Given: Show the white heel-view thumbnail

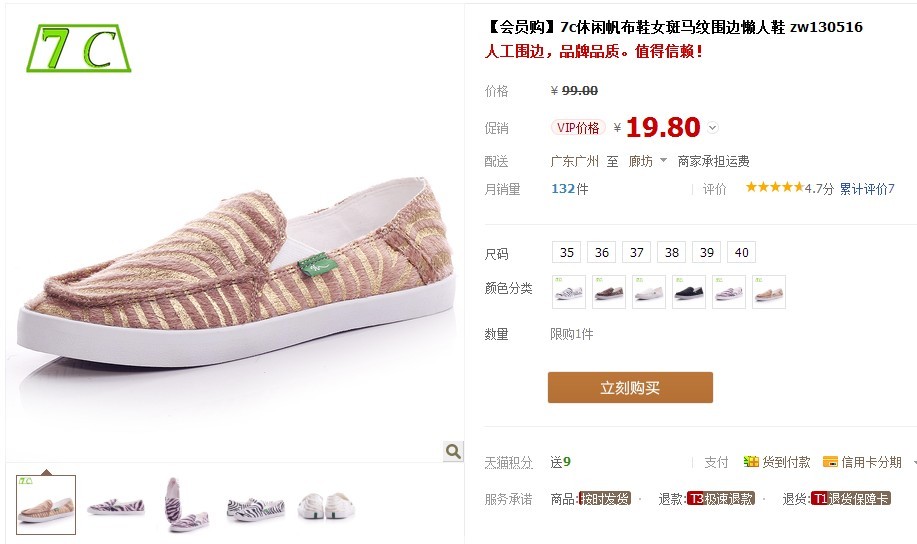Looking at the screenshot, I should pos(326,505).
